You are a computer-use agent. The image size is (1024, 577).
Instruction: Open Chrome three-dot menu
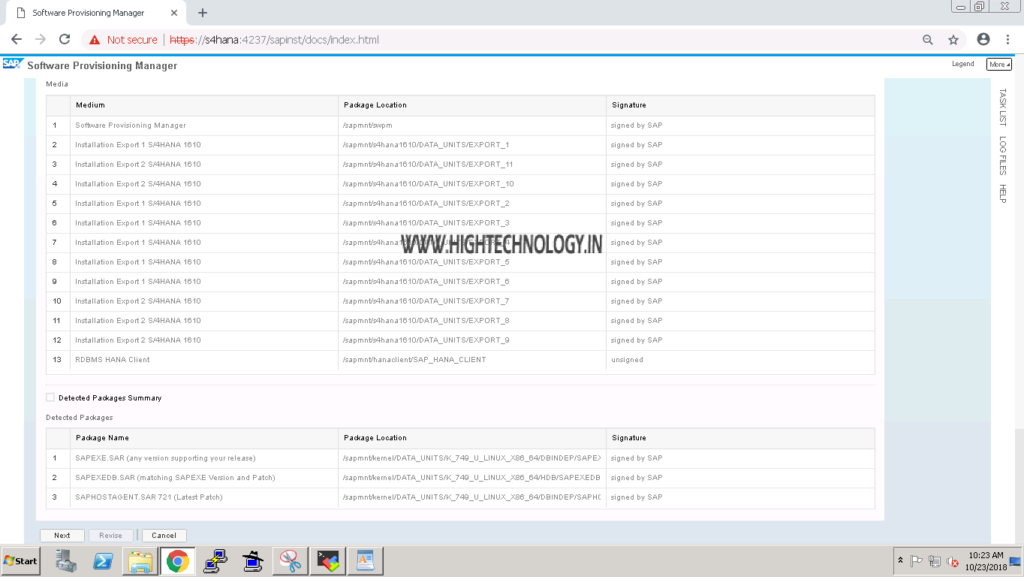tap(1008, 40)
